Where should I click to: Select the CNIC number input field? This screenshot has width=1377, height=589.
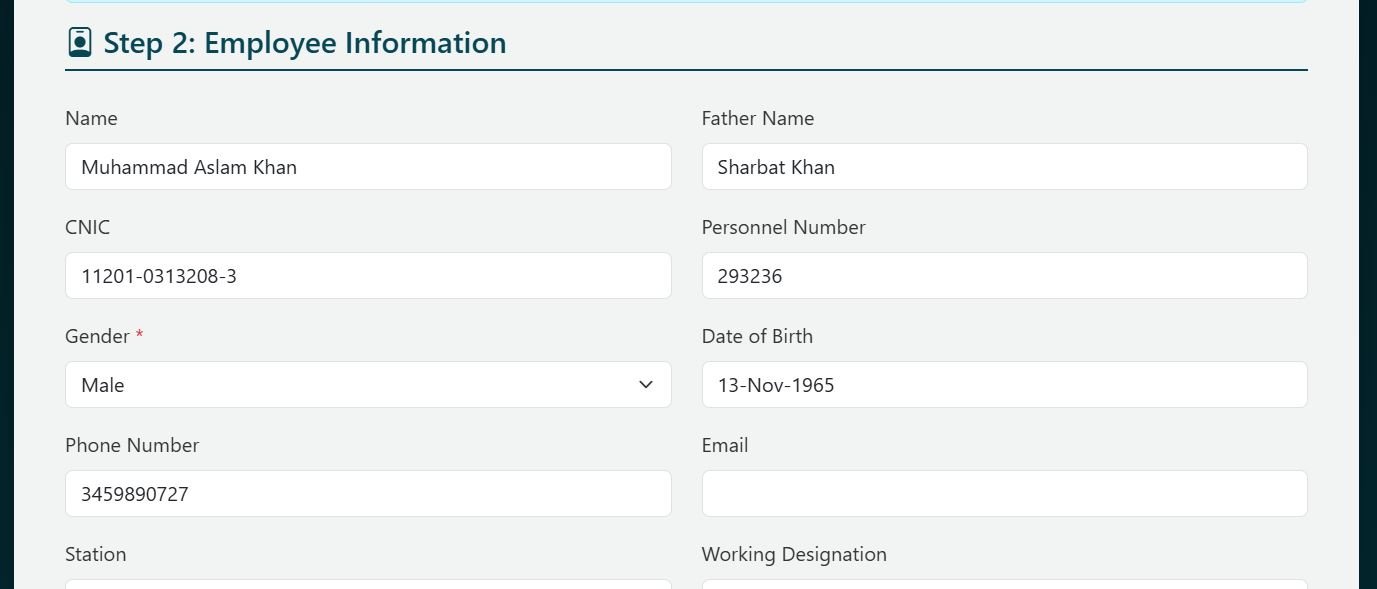[368, 276]
